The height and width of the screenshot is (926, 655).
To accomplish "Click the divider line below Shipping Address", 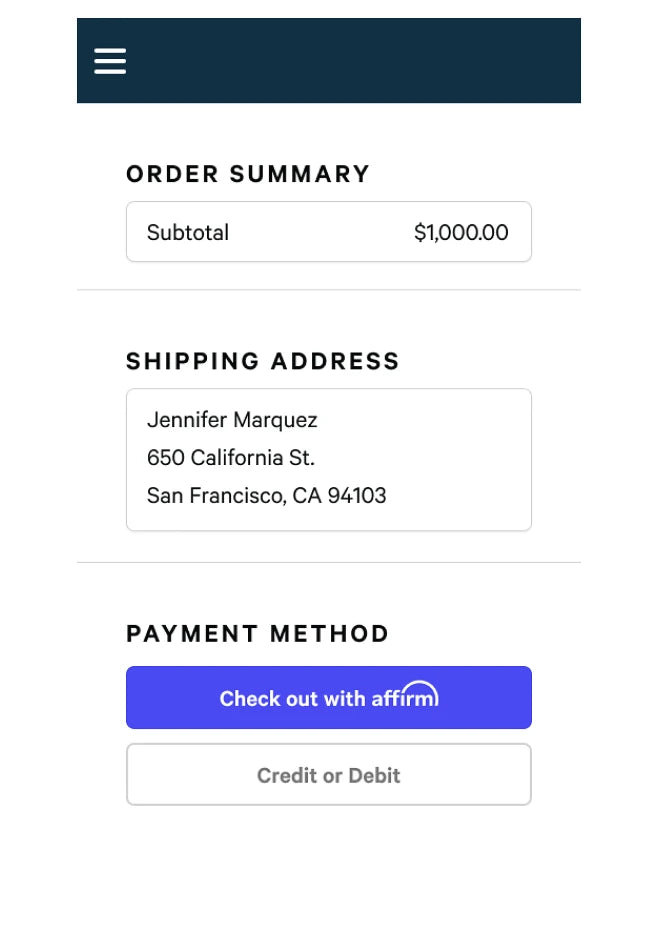I will pyautogui.click(x=328, y=562).
